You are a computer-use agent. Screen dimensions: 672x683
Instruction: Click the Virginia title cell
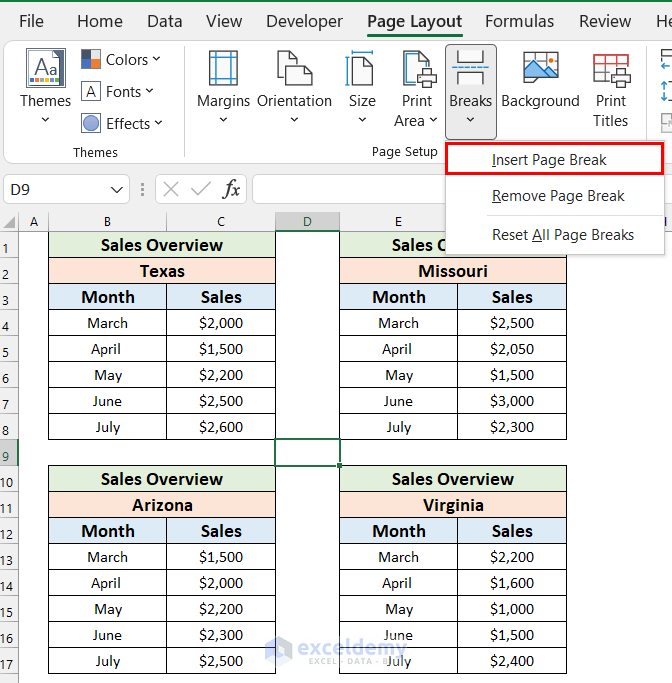pos(453,505)
